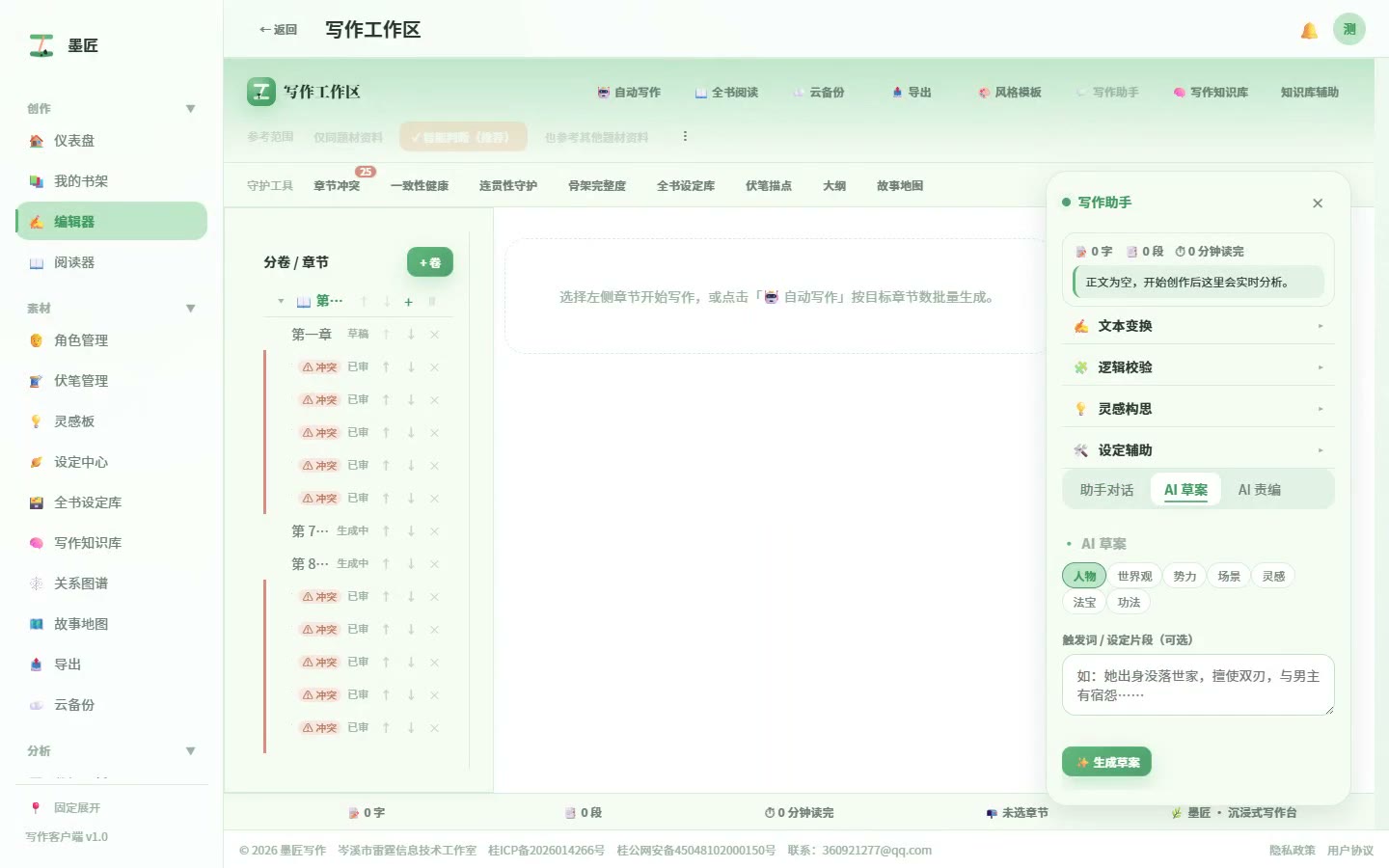Open the 隐私政策 footer link

1293,851
